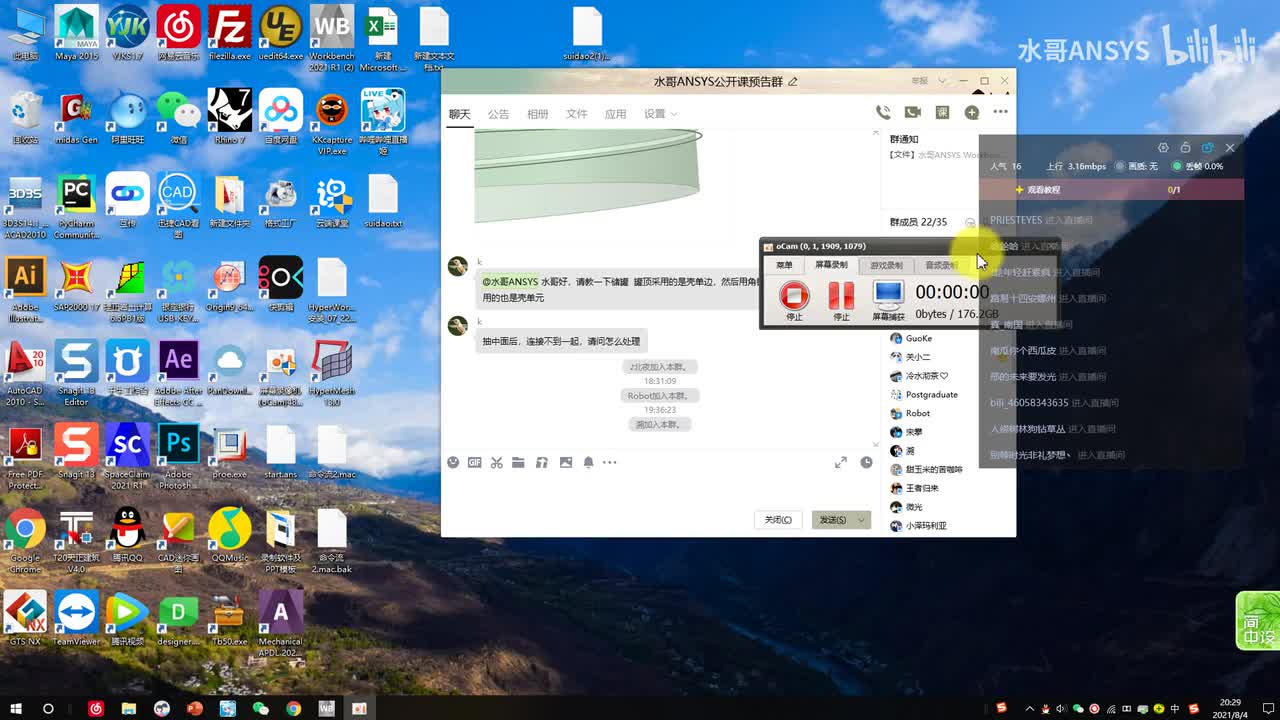Select the Maya 2015 desktop icon

pyautogui.click(x=77, y=33)
